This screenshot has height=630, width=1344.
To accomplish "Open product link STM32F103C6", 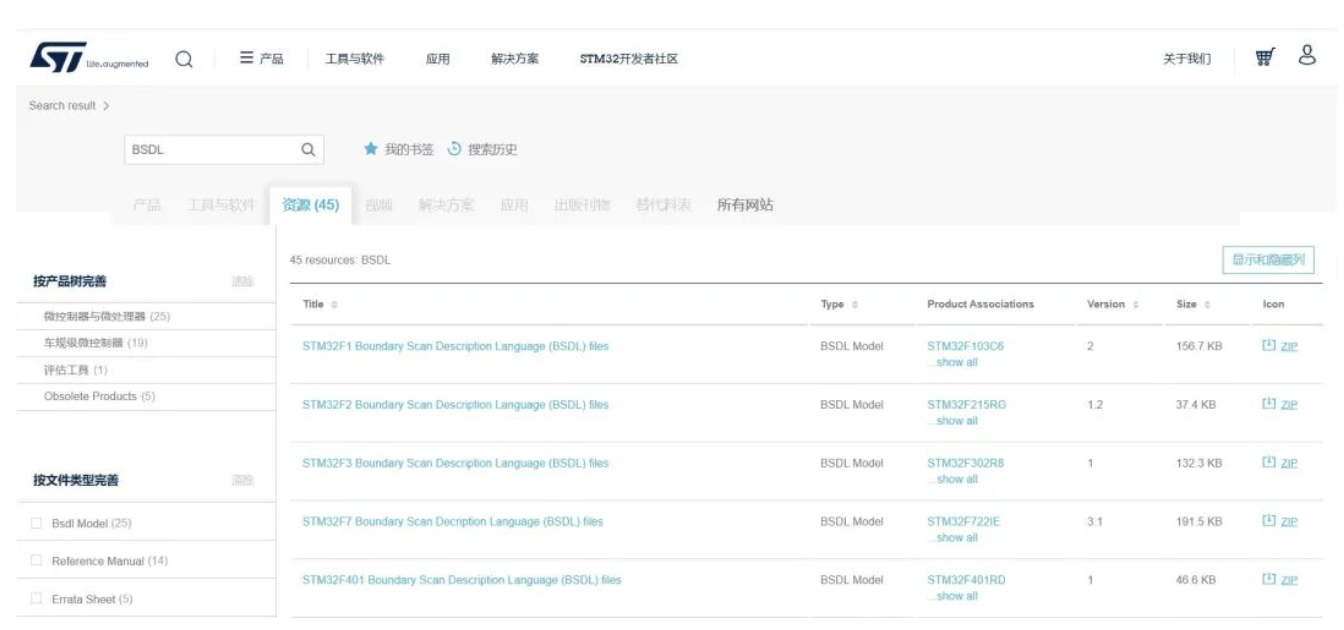I will point(965,346).
